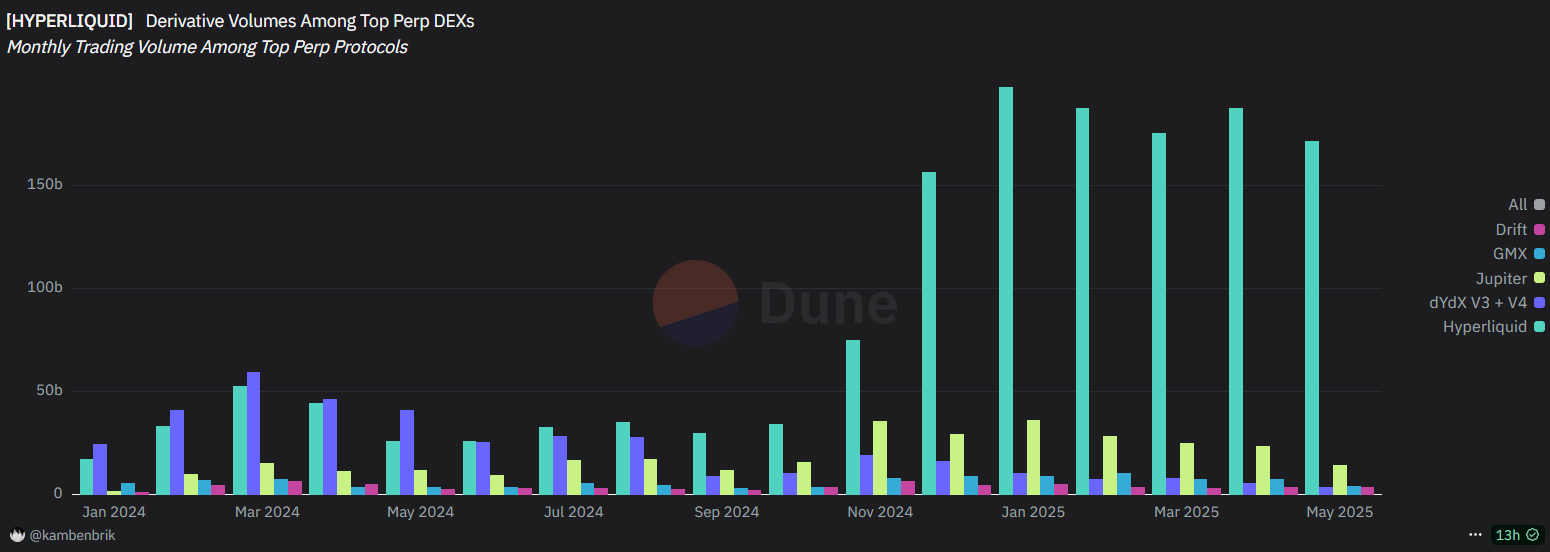The image size is (1550, 552).
Task: Select the yellow-green Jupiter bar at Nov 2024
Action: tap(880, 457)
